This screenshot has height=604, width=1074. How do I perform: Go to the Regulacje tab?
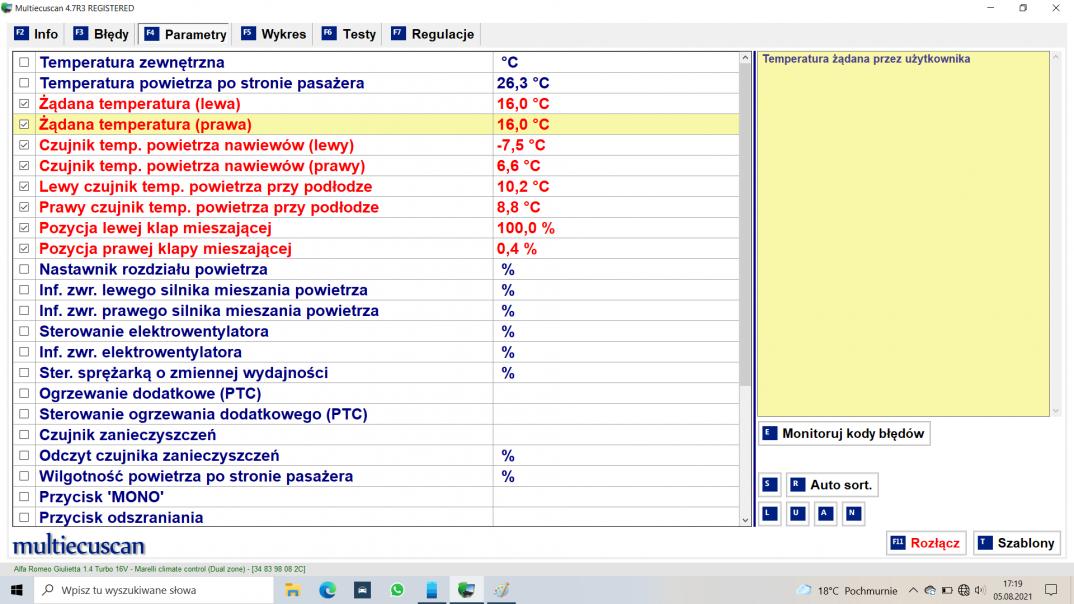click(x=432, y=34)
